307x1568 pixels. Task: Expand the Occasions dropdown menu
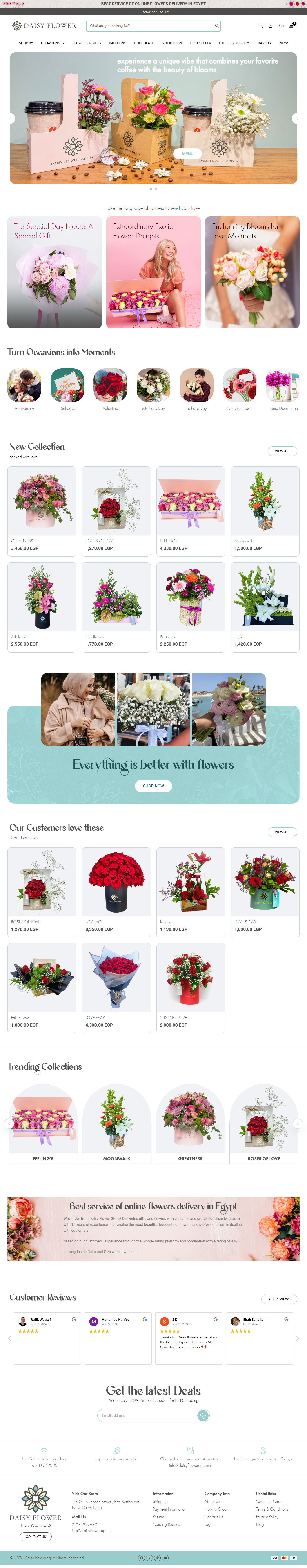pyautogui.click(x=52, y=43)
